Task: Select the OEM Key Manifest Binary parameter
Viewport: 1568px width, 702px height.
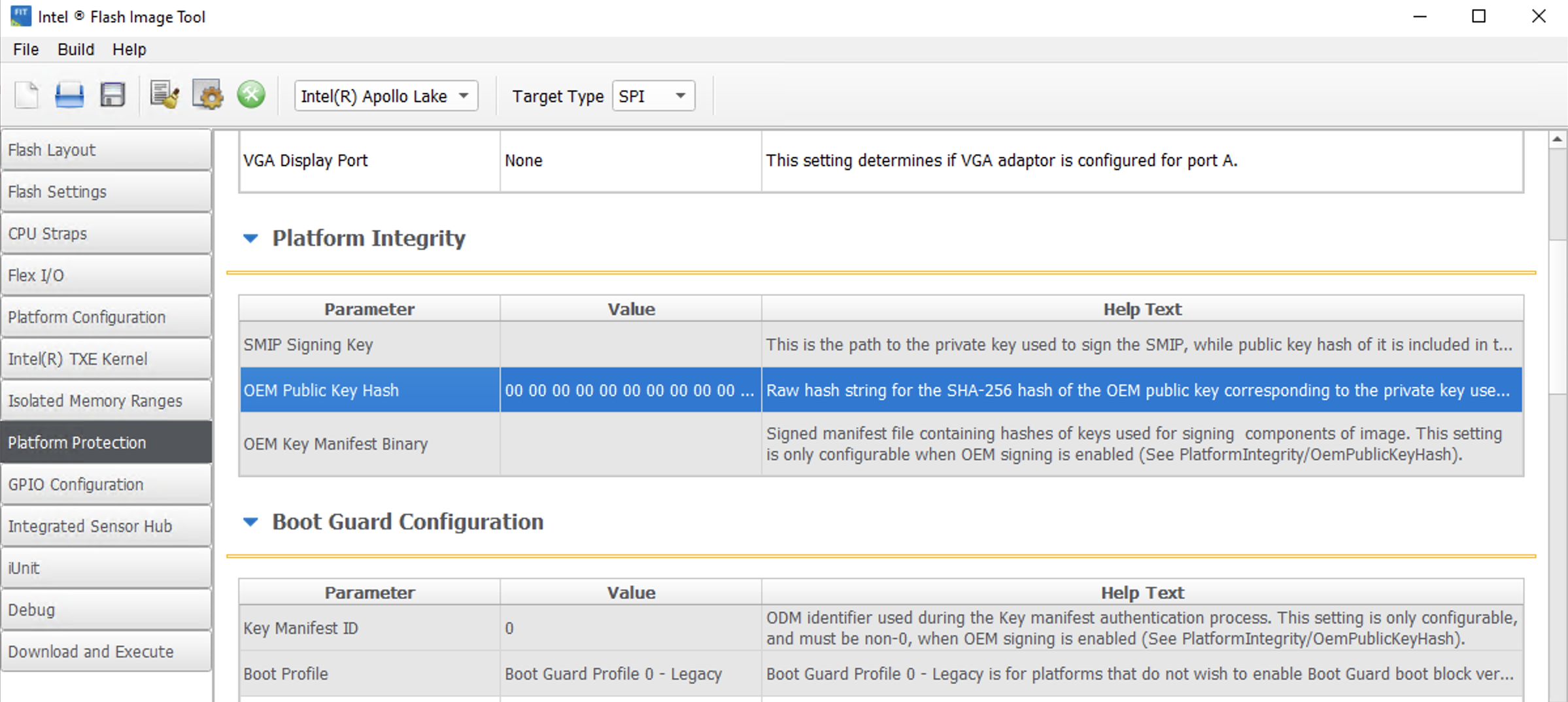Action: tap(370, 444)
